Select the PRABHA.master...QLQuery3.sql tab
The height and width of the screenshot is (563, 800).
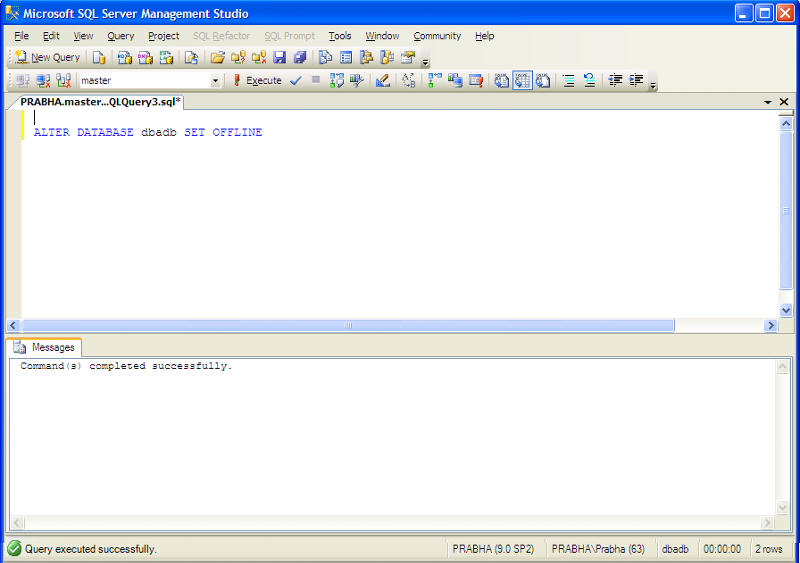(x=100, y=102)
